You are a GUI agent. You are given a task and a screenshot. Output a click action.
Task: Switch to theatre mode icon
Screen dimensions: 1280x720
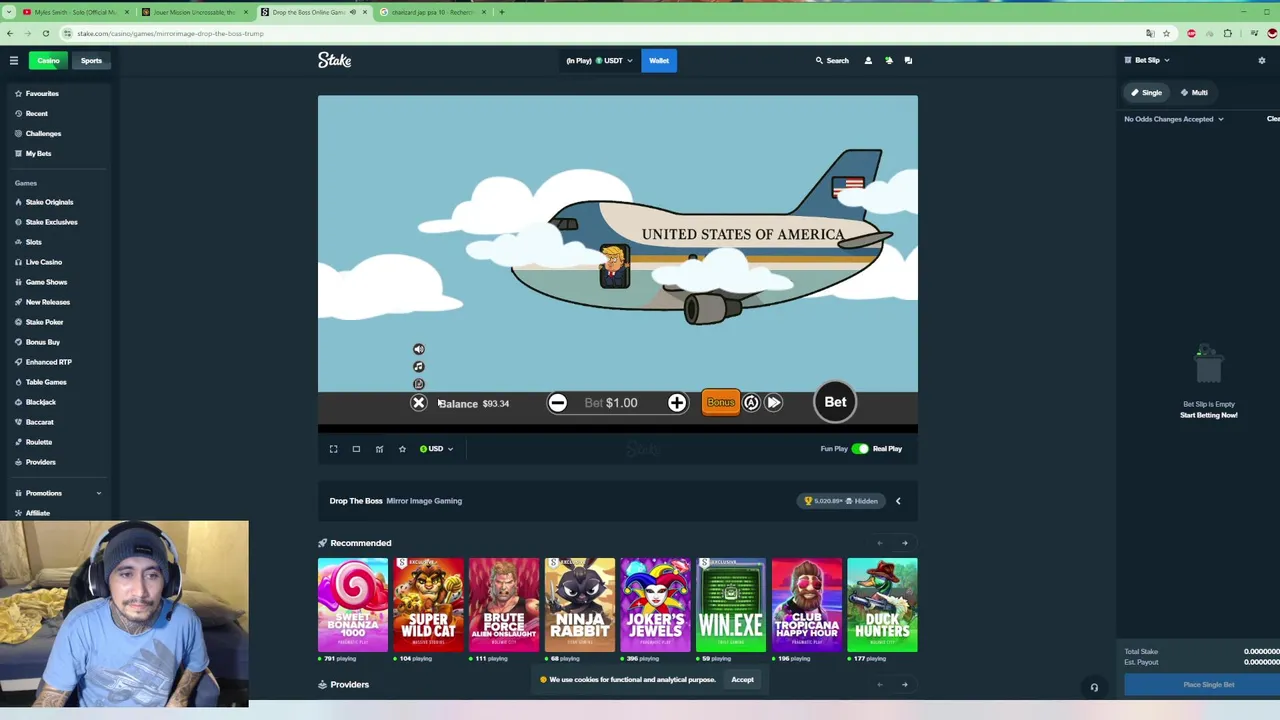tap(356, 449)
